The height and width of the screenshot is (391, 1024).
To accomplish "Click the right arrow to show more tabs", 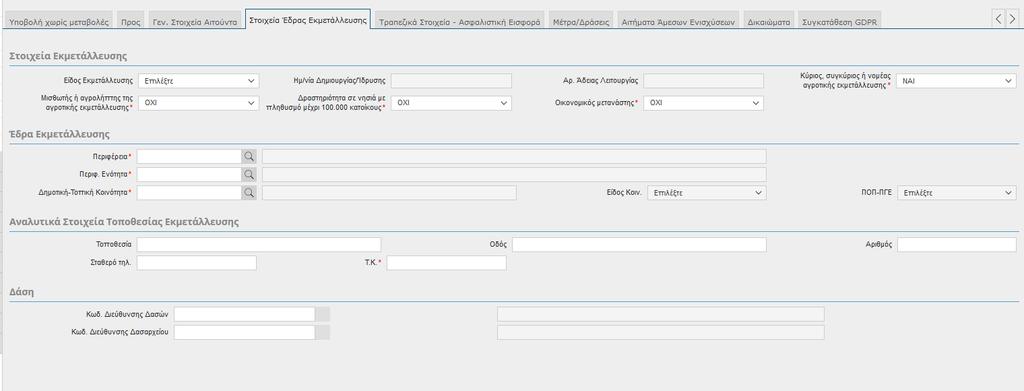I will pyautogui.click(x=1012, y=19).
